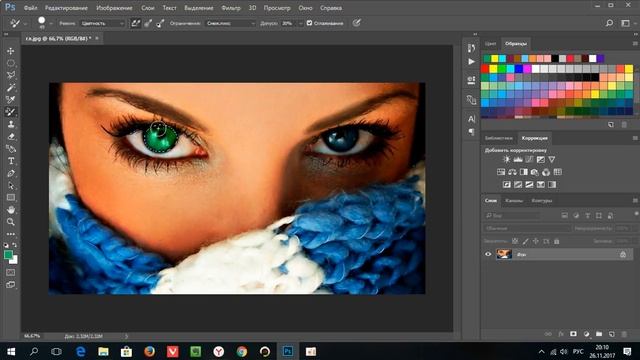Open the Adjustments panel flyout menu
Image resolution: width=640 pixels, height=360 pixels.
click(635, 138)
